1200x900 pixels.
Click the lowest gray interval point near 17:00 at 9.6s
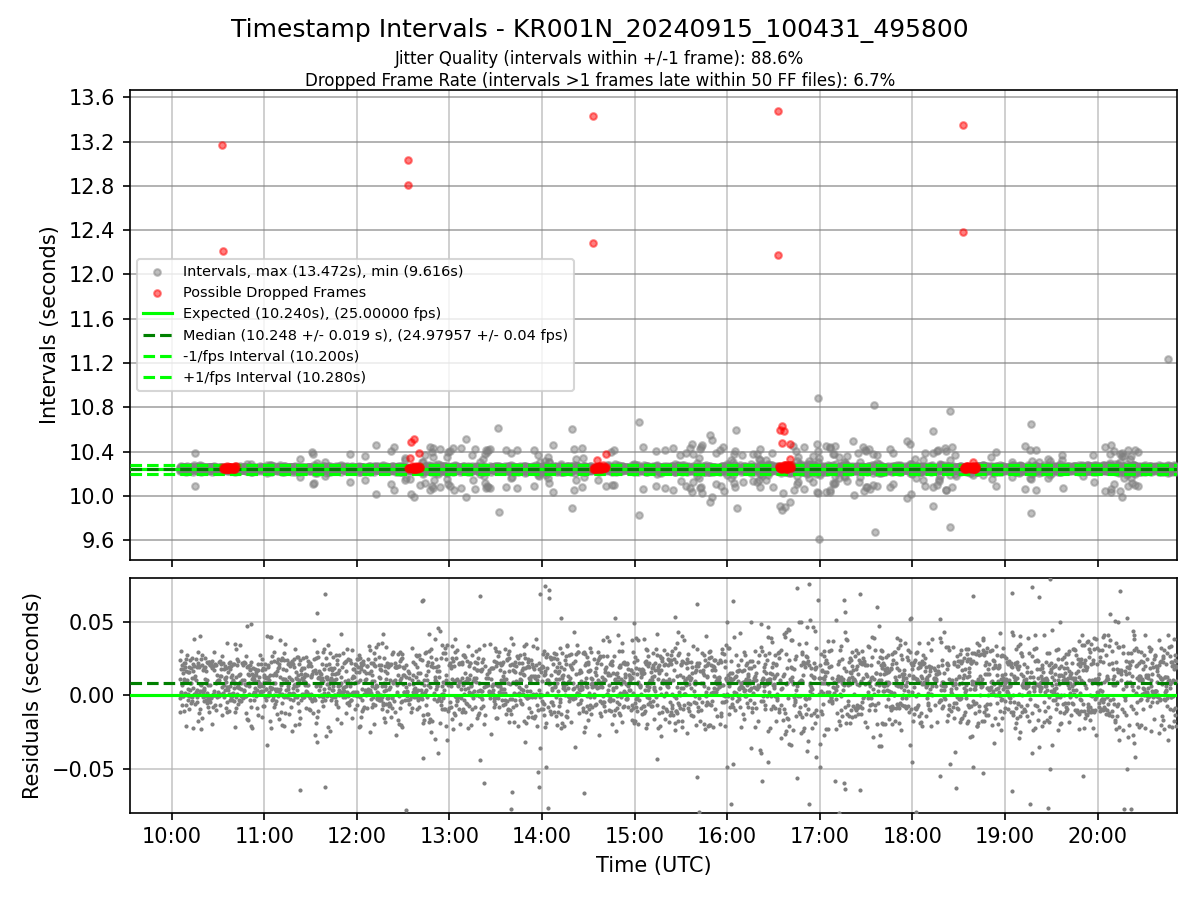click(x=819, y=539)
